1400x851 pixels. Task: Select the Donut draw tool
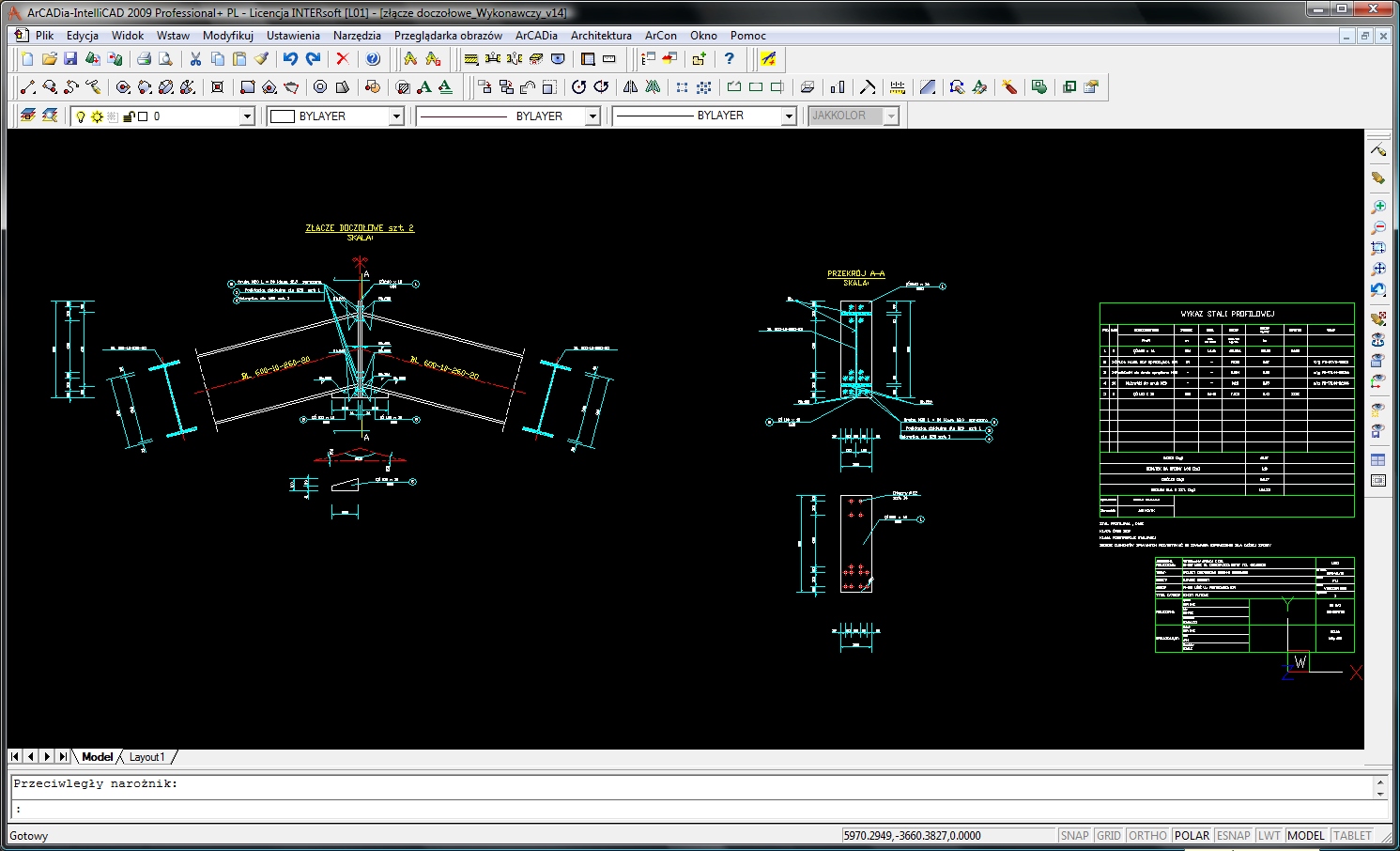[320, 87]
